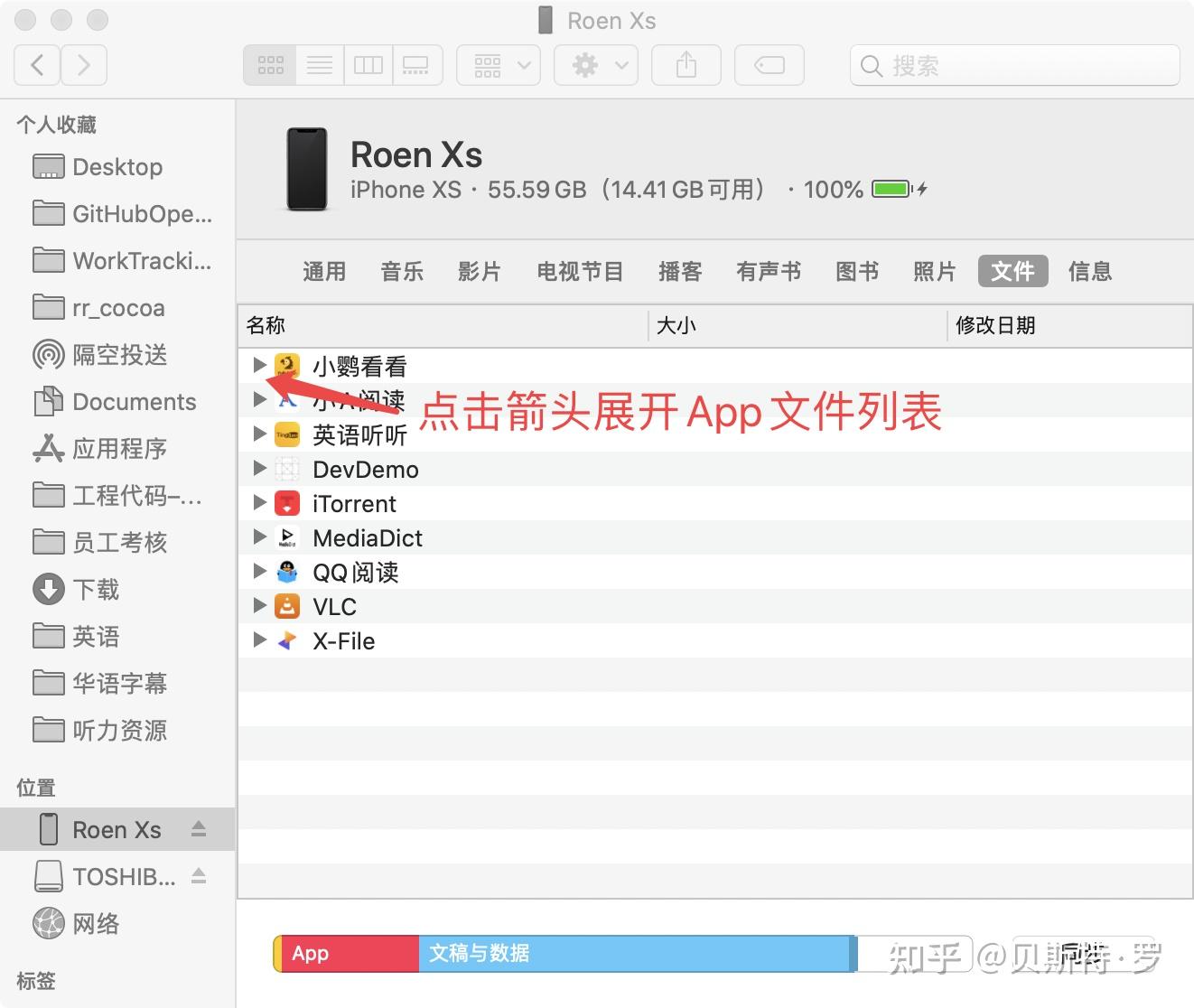1194x1008 pixels.
Task: Expand the MediaDict app files
Action: 259,537
